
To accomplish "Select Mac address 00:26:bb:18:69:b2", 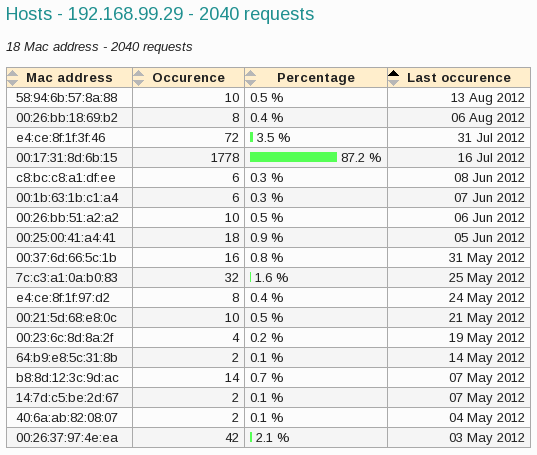I will pyautogui.click(x=67, y=118).
